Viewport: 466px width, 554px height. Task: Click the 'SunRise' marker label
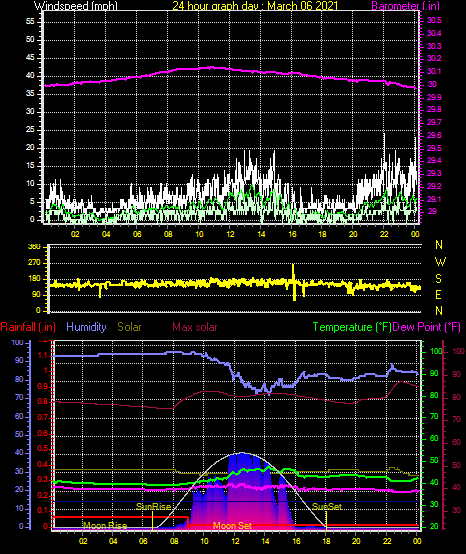click(153, 507)
